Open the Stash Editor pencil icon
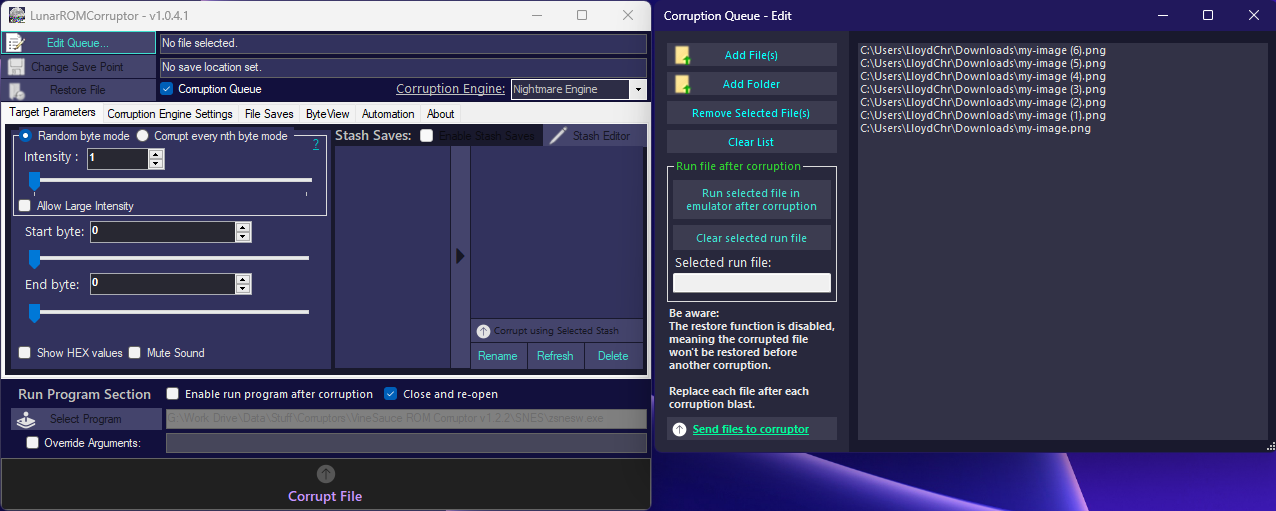Screen dimensions: 1276x511 click(x=558, y=135)
